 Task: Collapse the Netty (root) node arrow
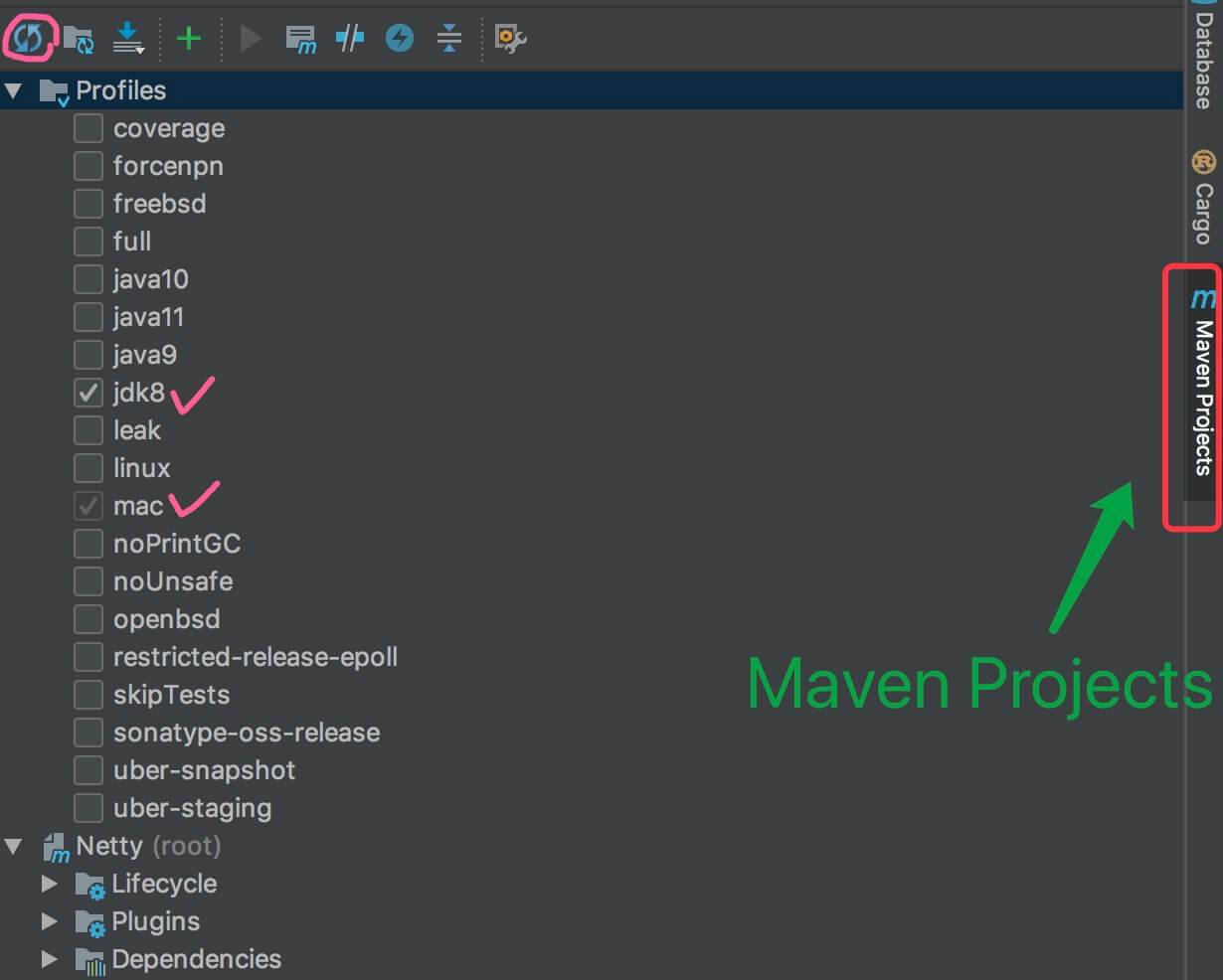[x=14, y=847]
